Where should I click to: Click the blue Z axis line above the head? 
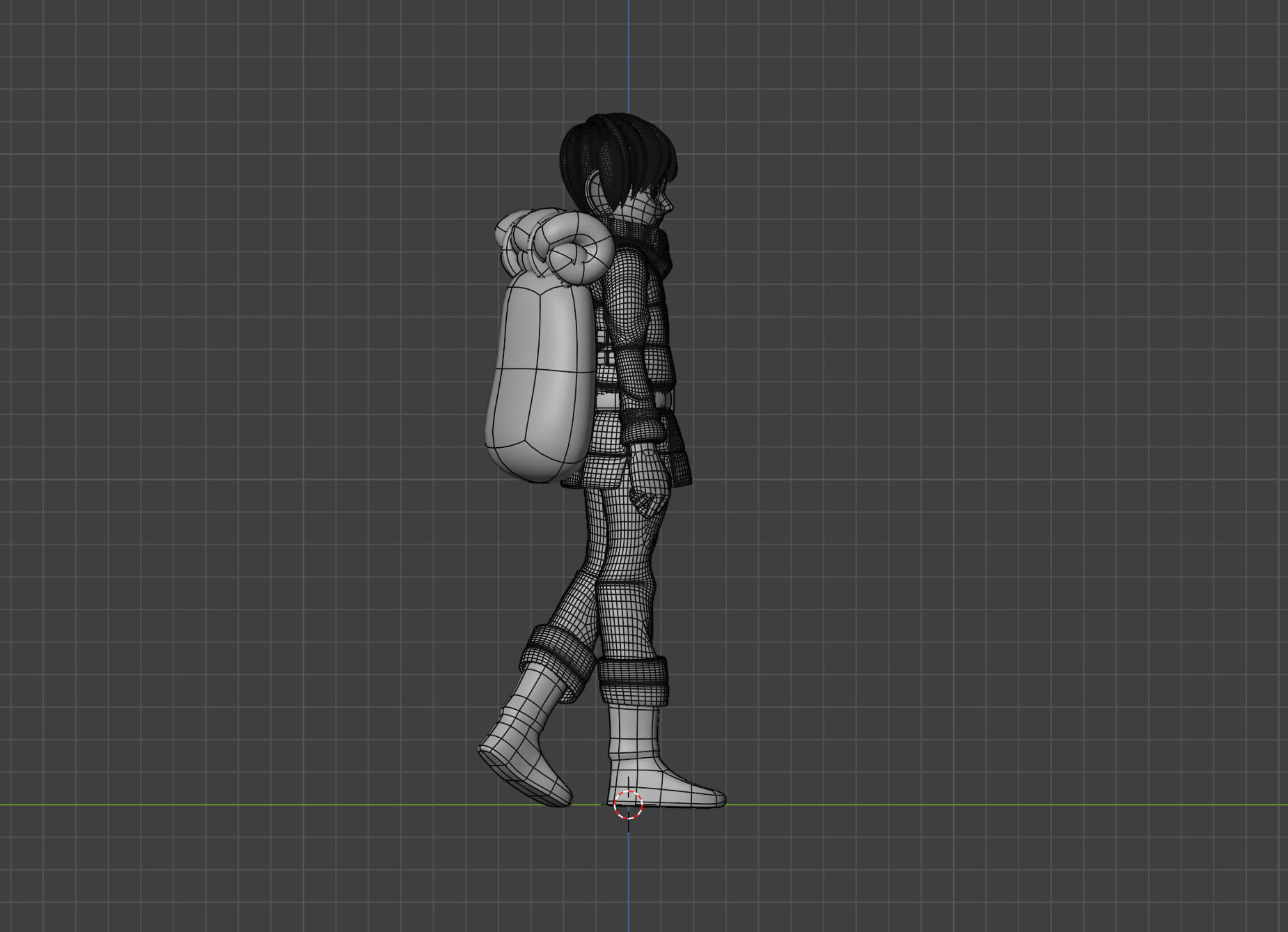(629, 56)
